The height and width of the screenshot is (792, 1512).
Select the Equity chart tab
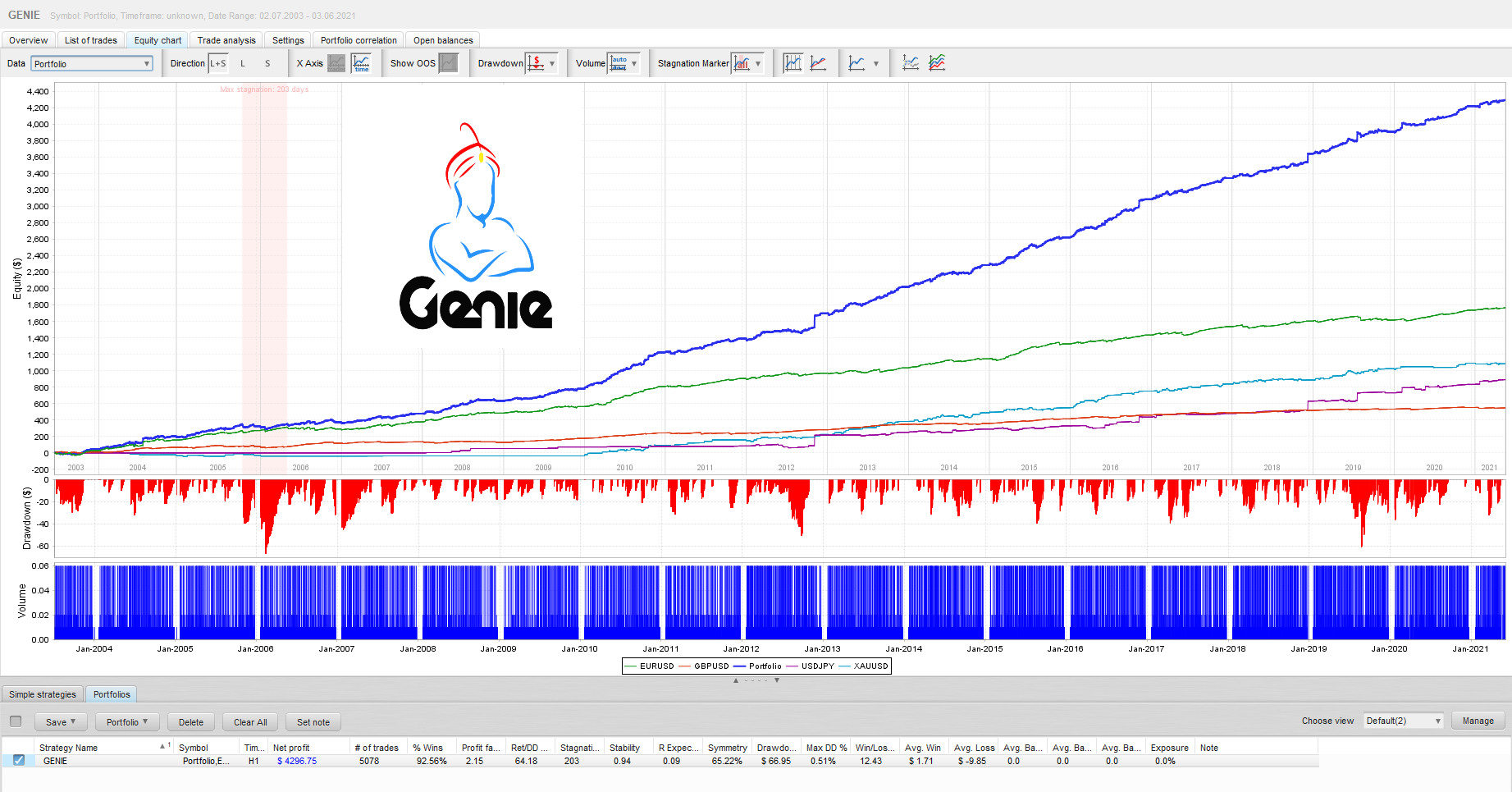click(158, 40)
